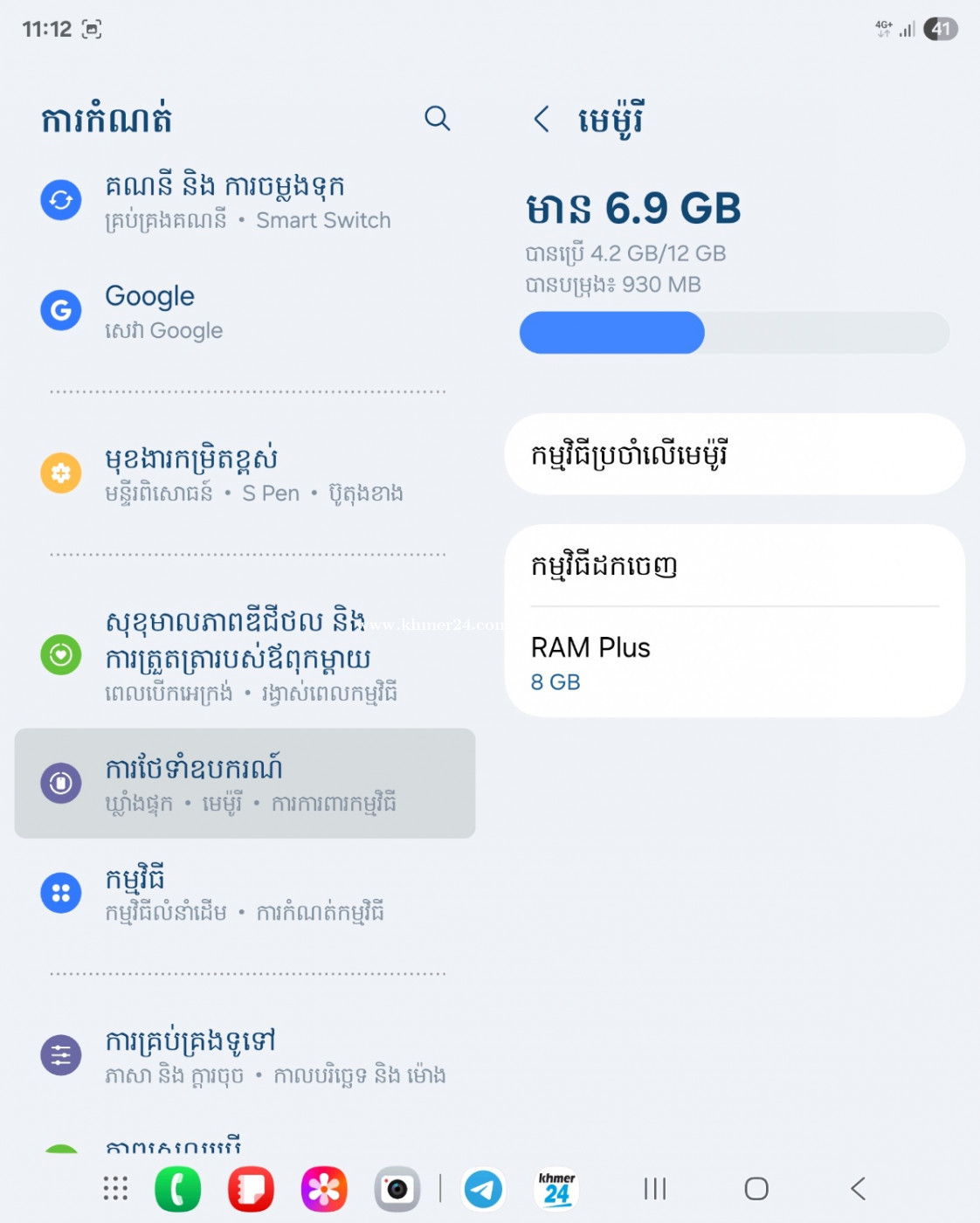Viewport: 980px width, 1223px height.
Task: Open the Accounts and backup (Smart Switch) item
Action: [x=245, y=201]
